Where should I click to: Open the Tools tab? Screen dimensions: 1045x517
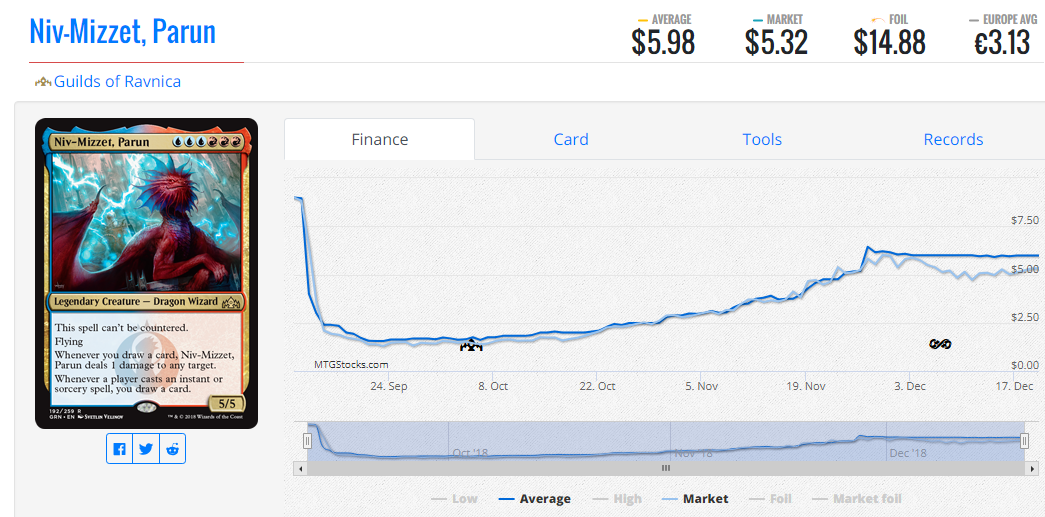pos(762,140)
